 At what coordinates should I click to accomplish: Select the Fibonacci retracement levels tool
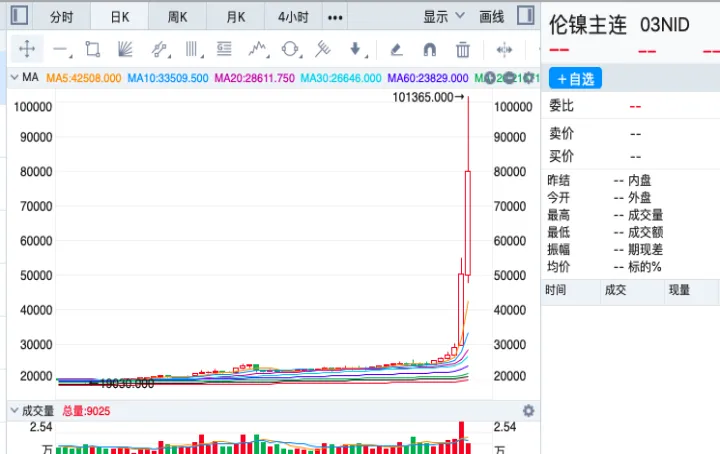(224, 49)
